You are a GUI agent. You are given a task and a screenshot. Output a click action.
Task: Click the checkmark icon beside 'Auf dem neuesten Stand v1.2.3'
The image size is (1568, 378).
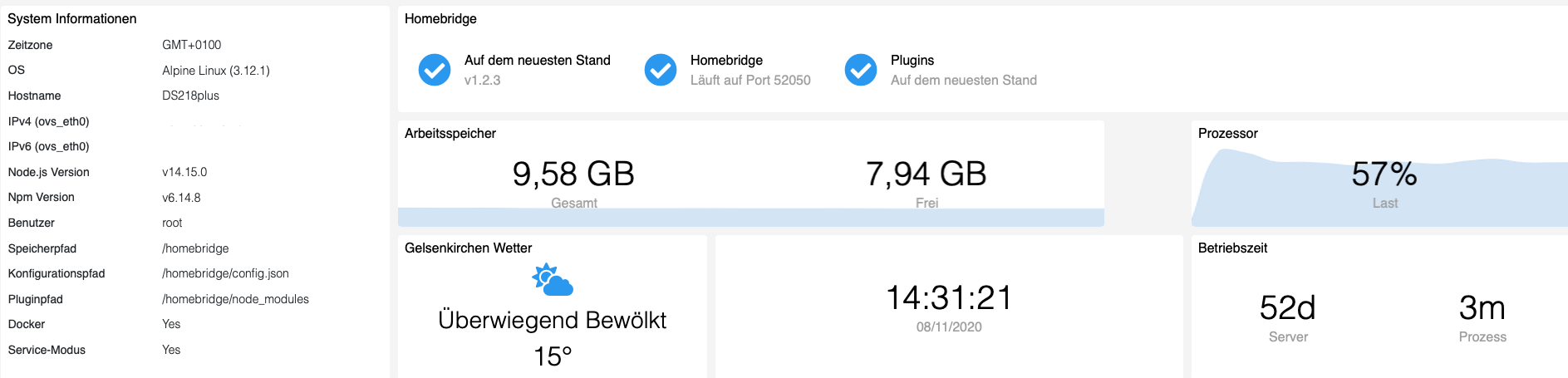[x=435, y=70]
